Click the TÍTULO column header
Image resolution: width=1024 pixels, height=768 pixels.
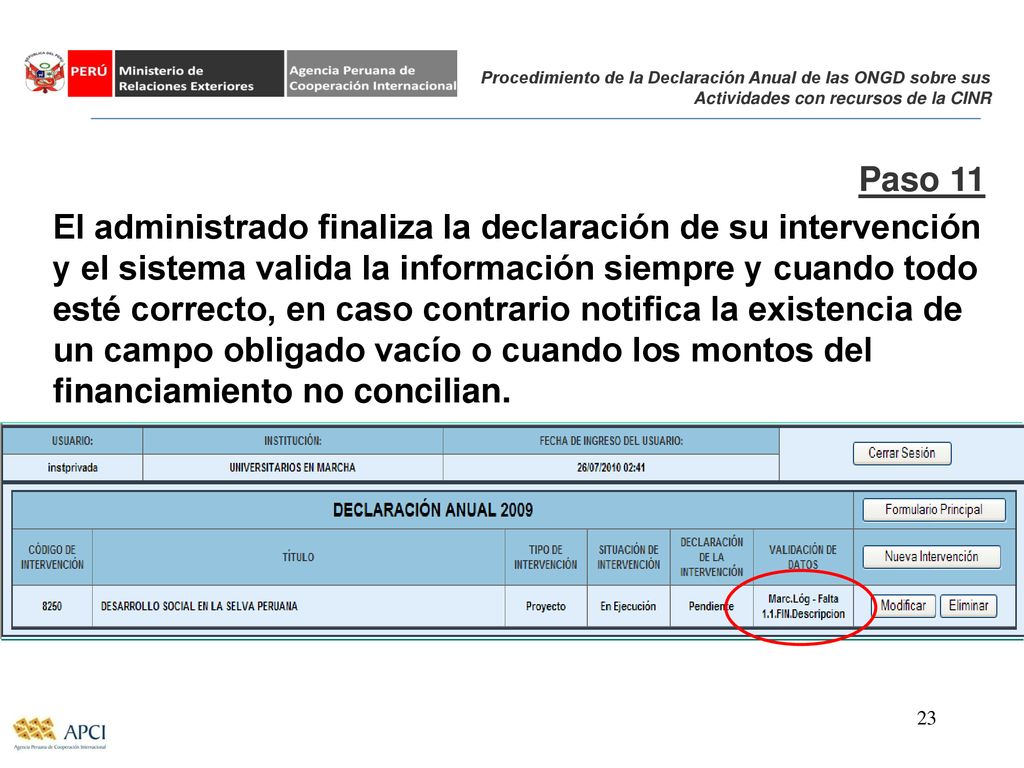point(298,557)
